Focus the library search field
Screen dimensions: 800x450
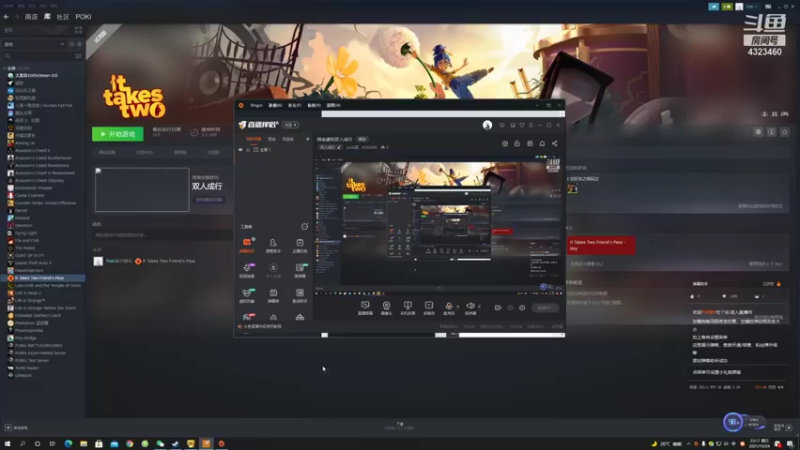pos(38,56)
